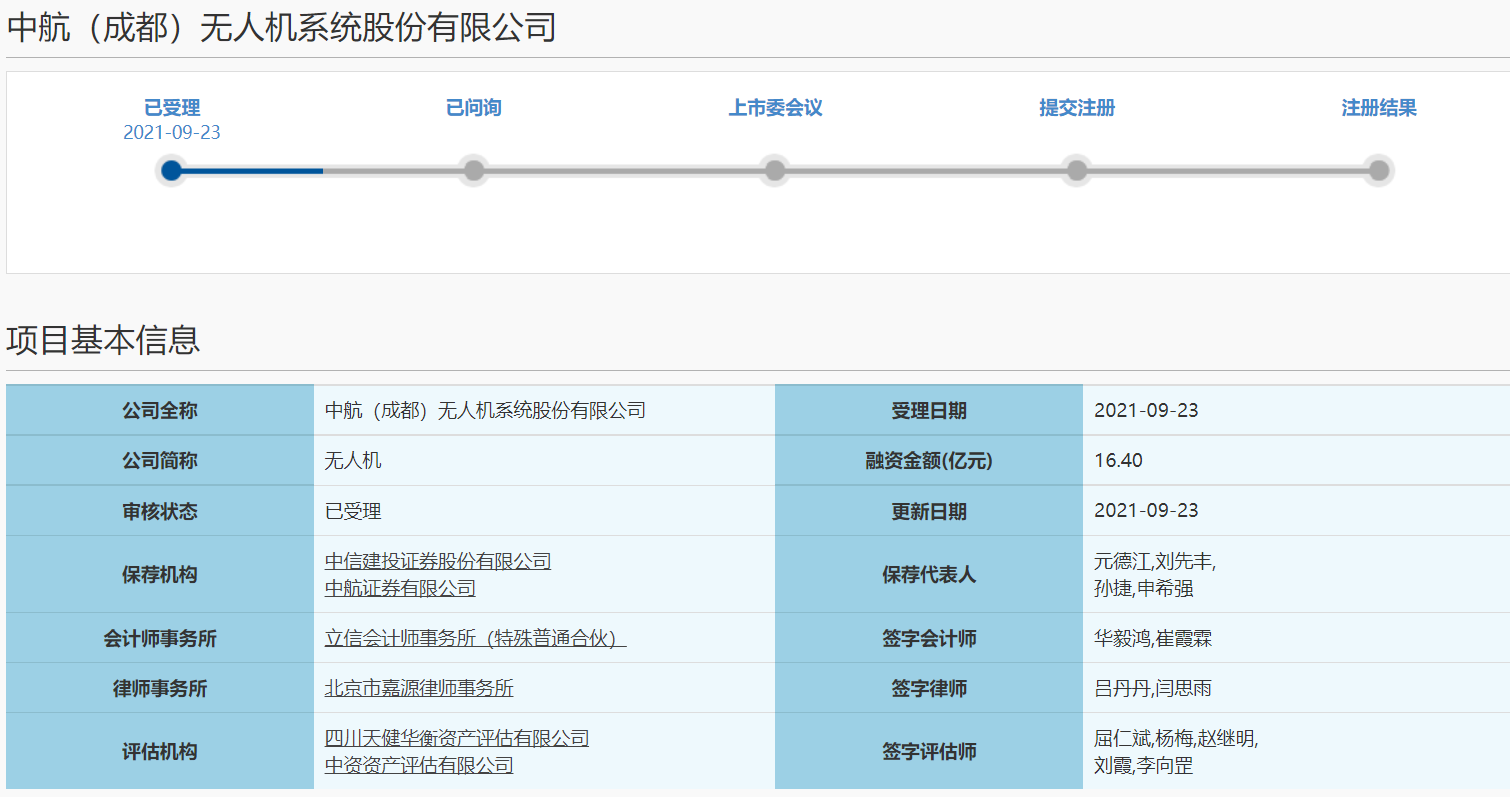Click the page title 中航（成都）无人机系统股份有限公司

[281, 28]
